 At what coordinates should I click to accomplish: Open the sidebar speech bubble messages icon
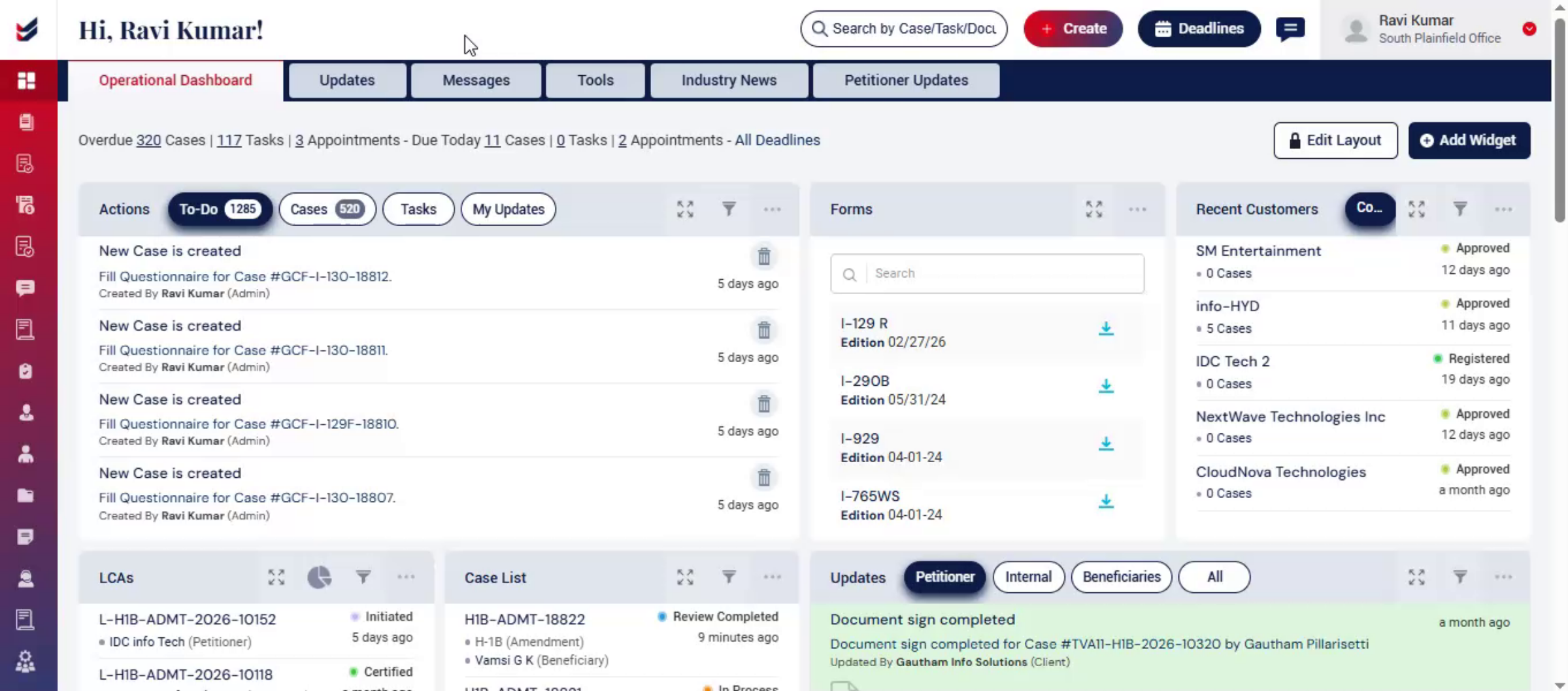pyautogui.click(x=25, y=288)
